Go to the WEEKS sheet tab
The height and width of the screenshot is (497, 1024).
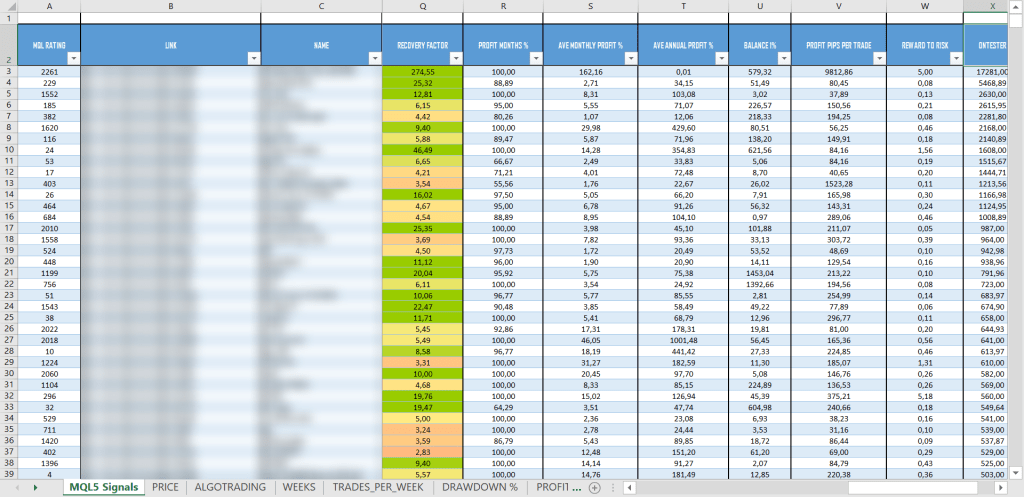pos(299,487)
